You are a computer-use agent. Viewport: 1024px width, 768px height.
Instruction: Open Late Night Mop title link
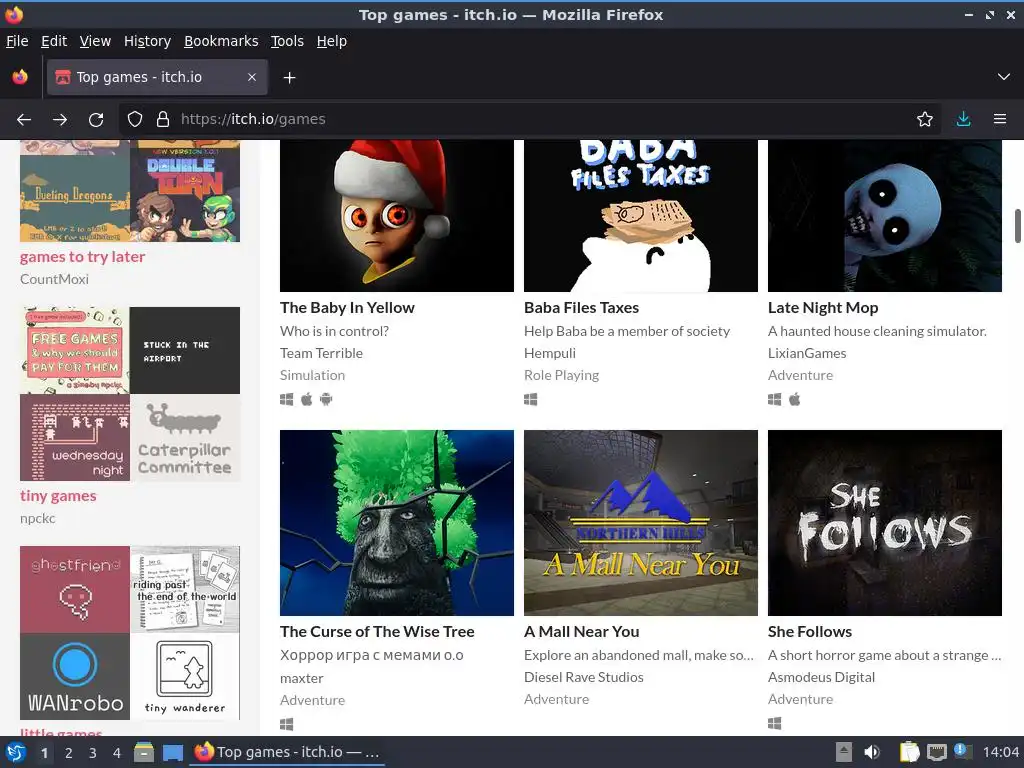coord(823,308)
